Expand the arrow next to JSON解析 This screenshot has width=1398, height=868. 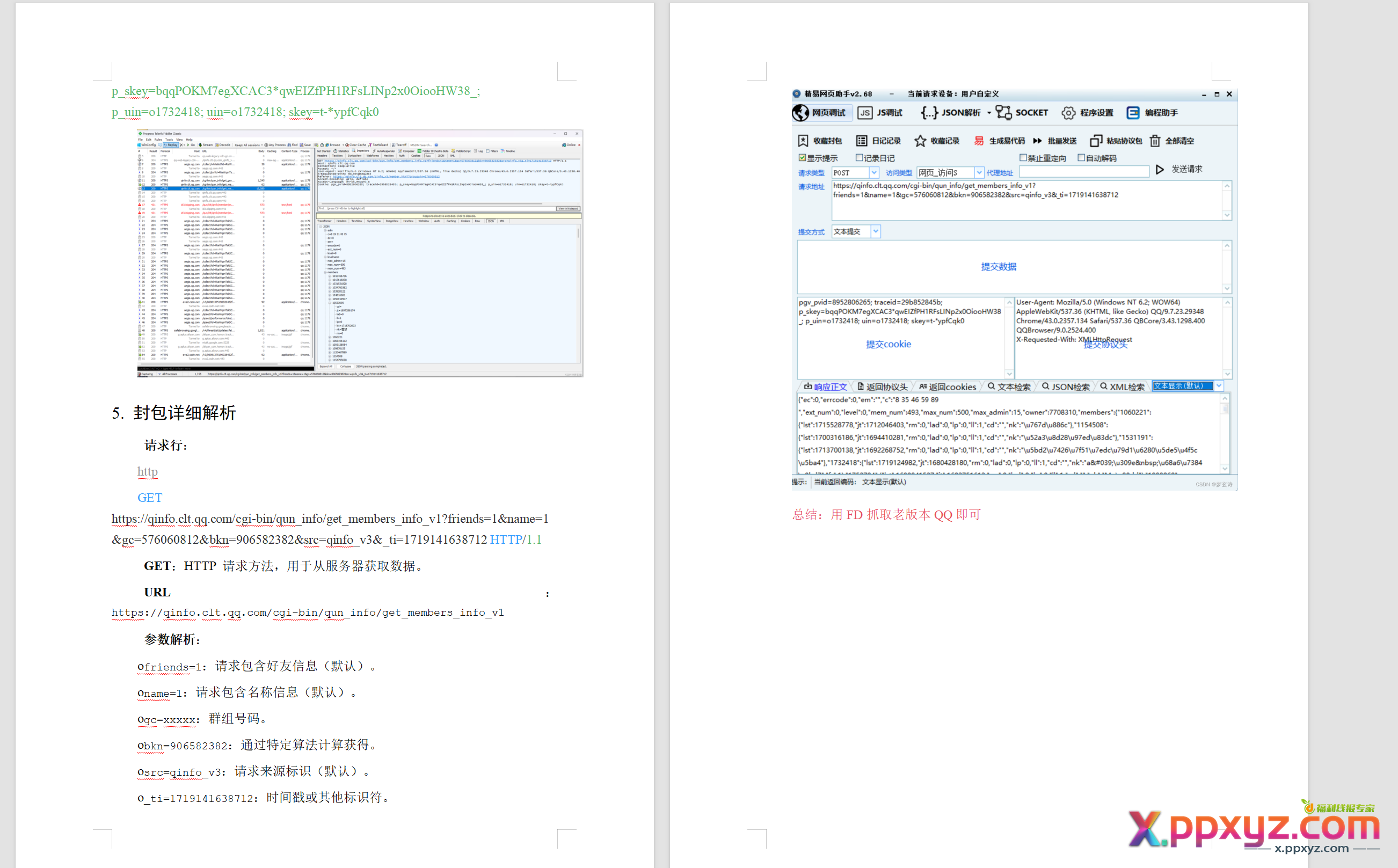989,113
